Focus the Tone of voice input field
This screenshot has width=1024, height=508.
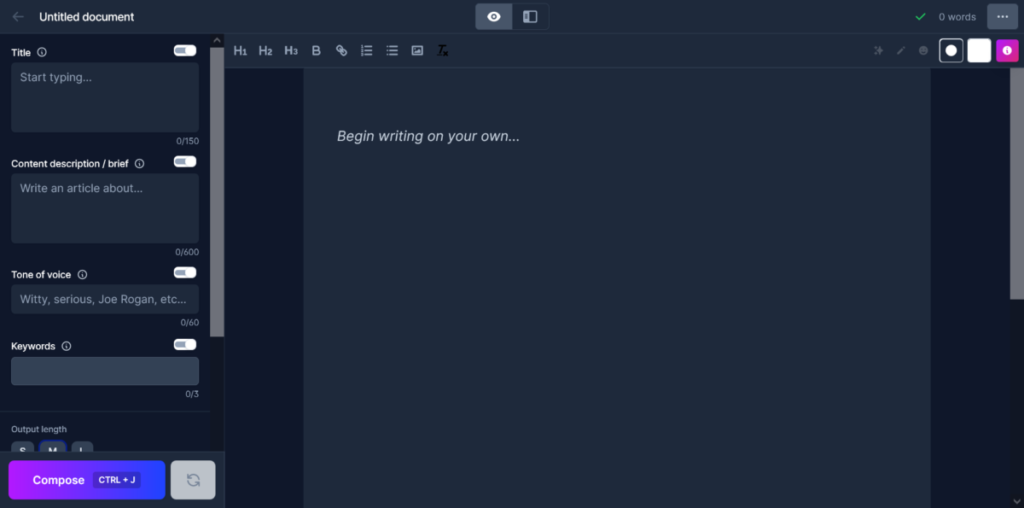(105, 299)
